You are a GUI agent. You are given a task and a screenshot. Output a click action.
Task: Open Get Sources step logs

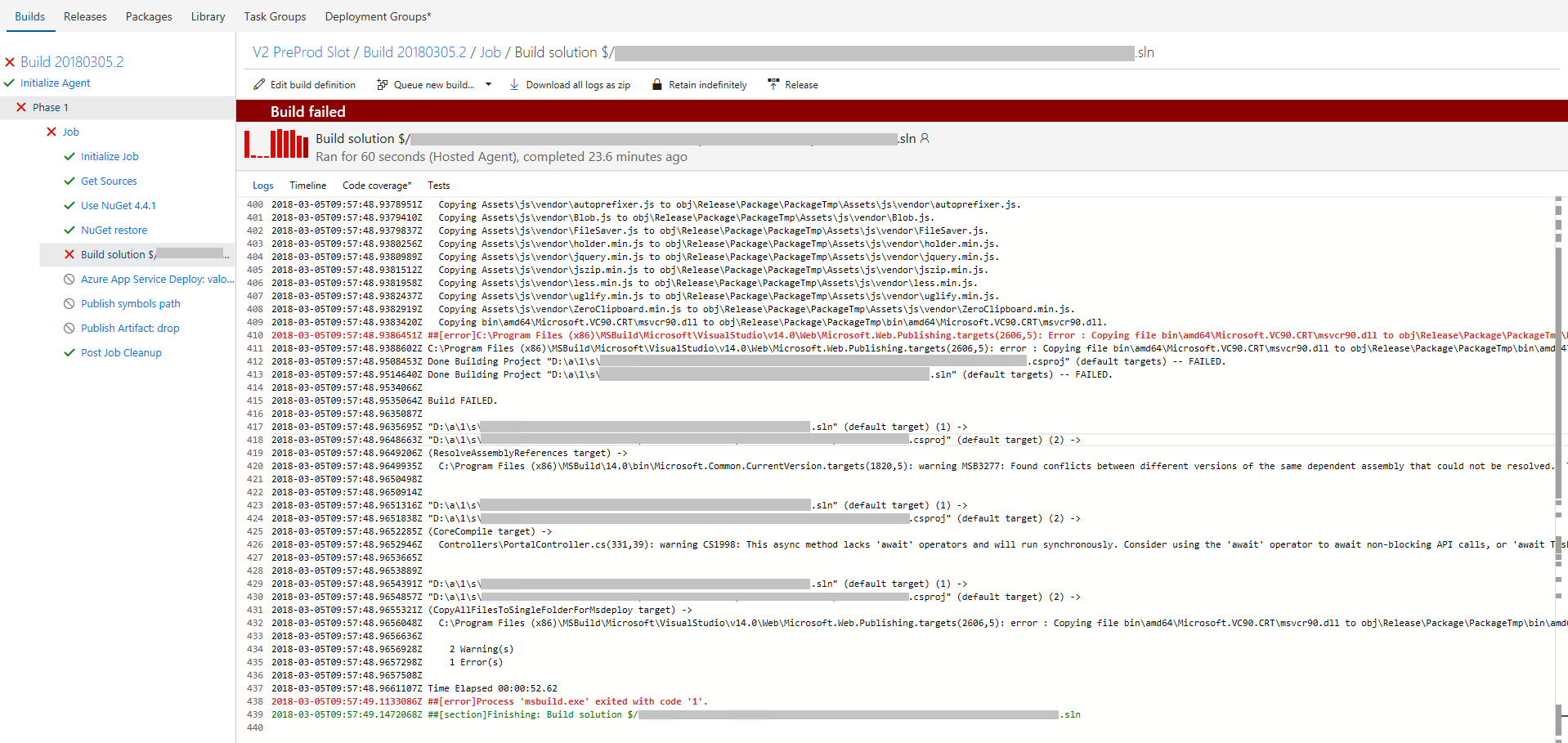click(109, 181)
